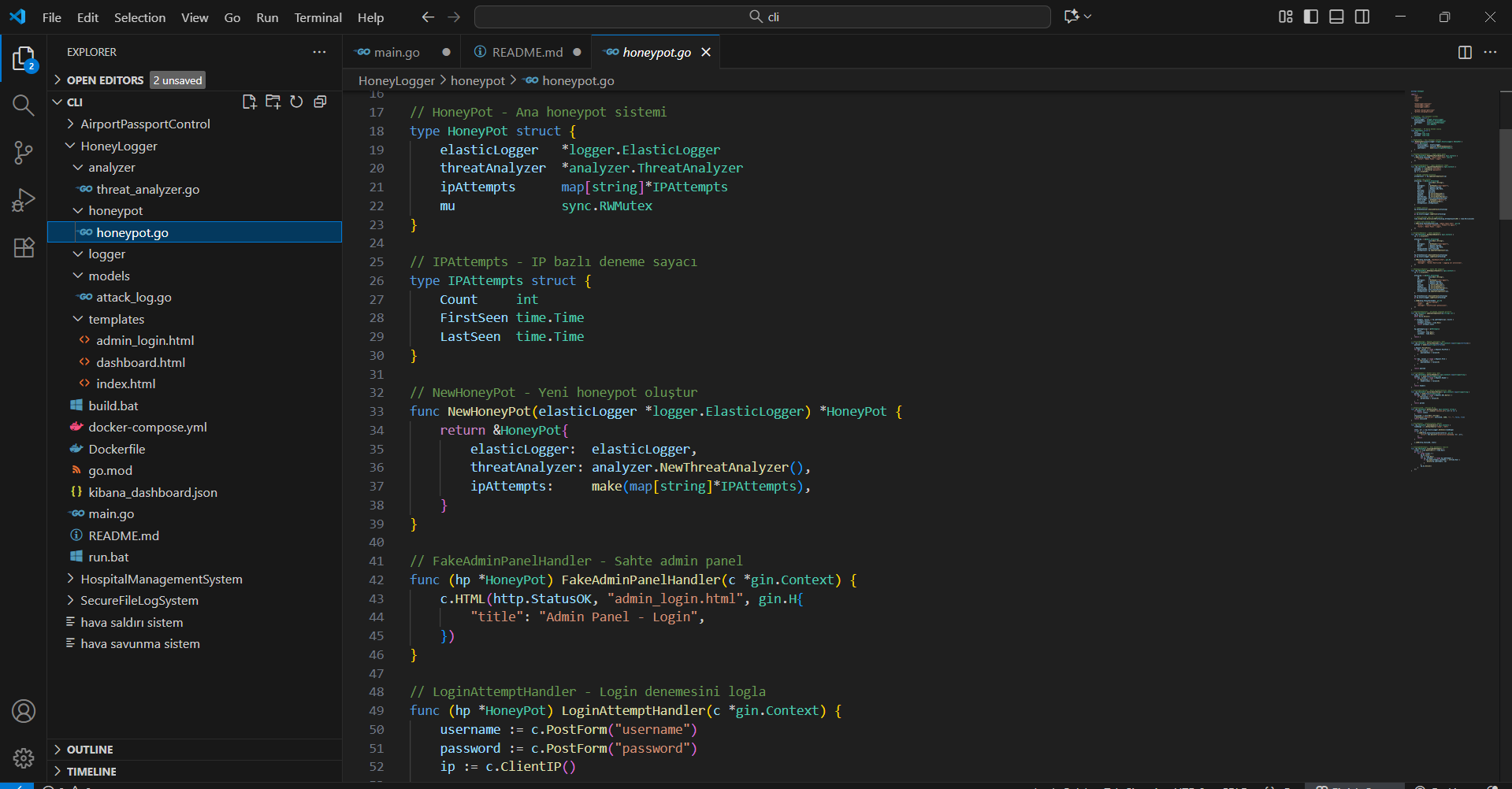Collapse the templates folder

pos(116,319)
